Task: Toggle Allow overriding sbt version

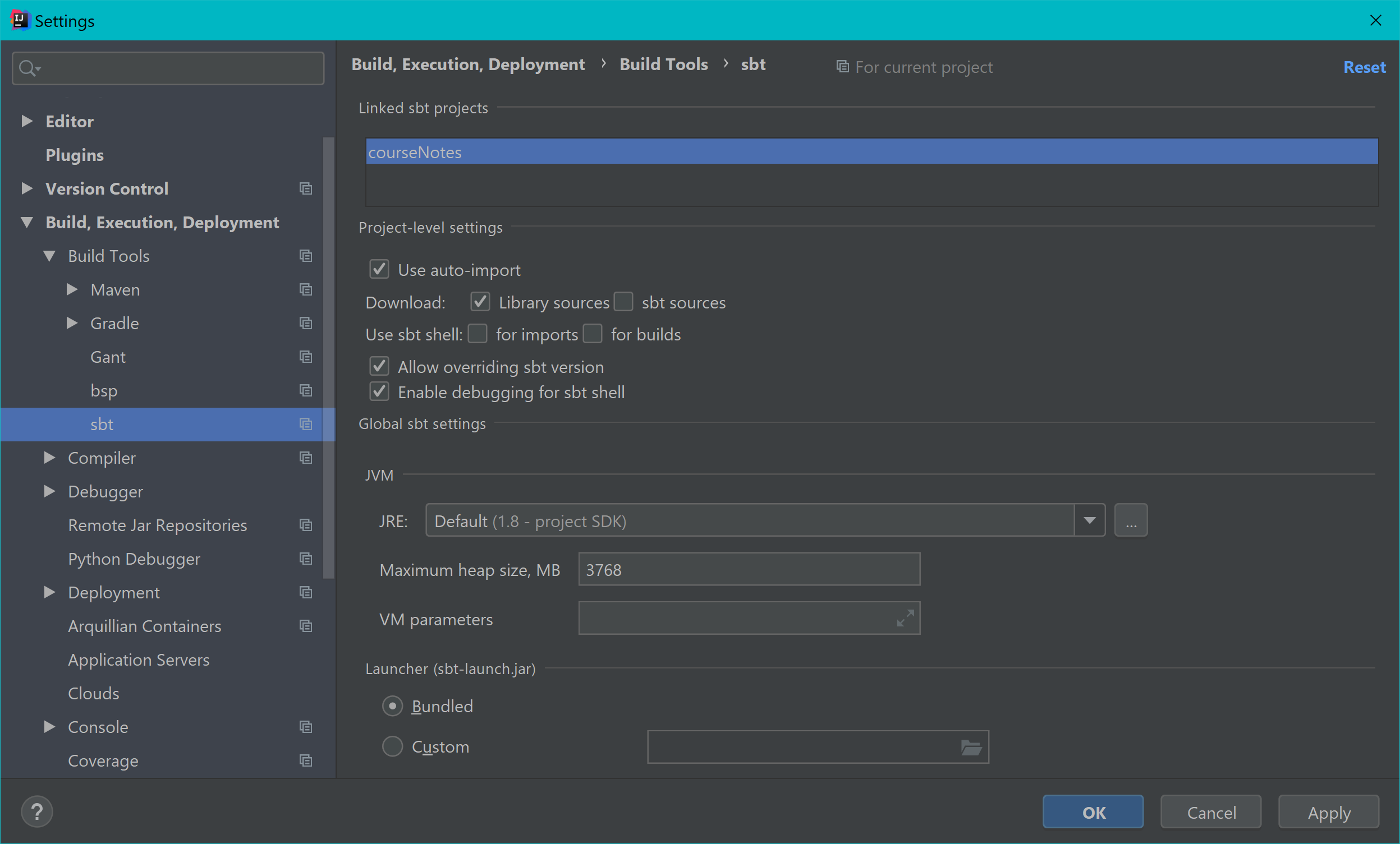Action: 379,366
